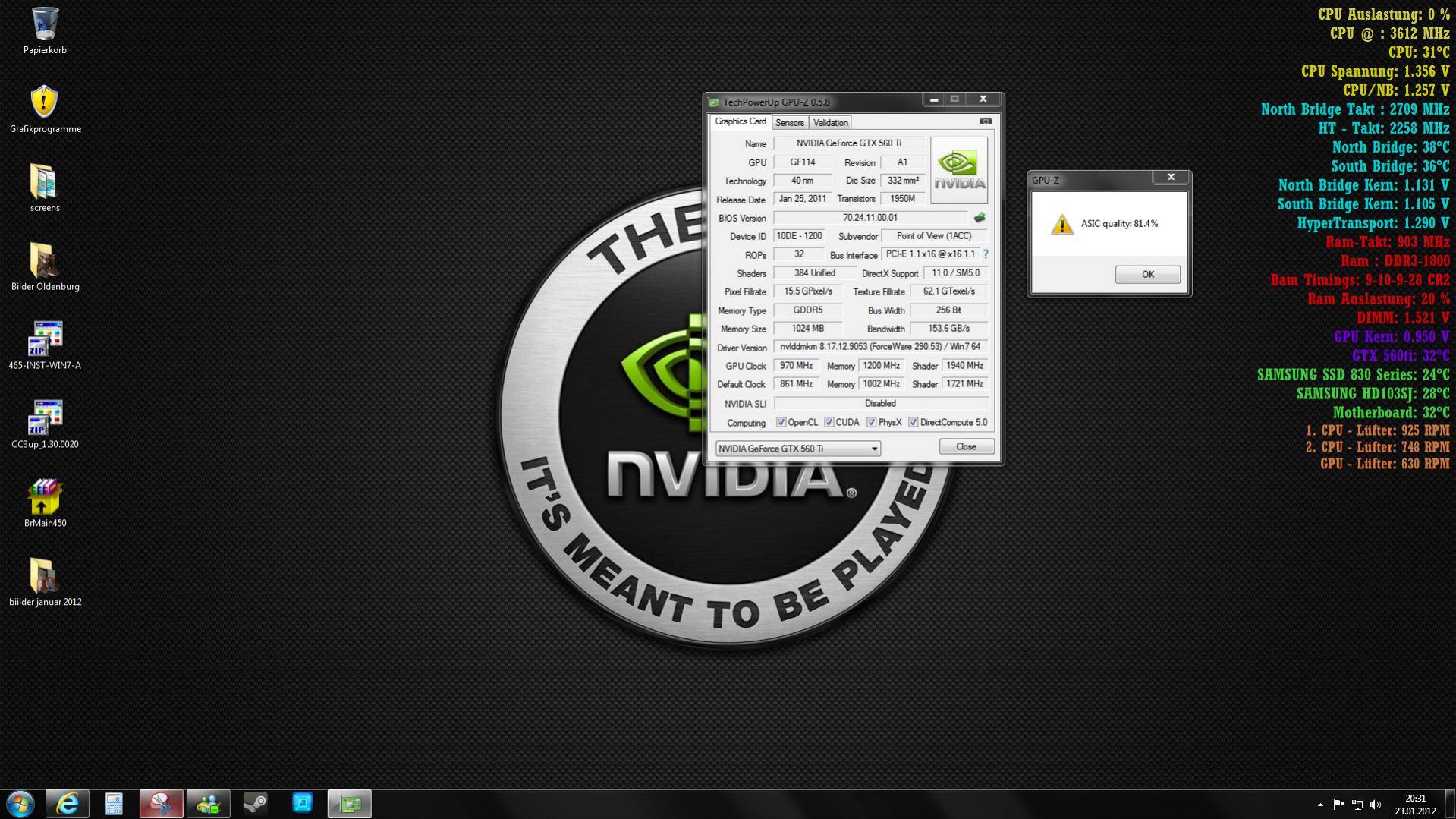Image resolution: width=1456 pixels, height=819 pixels.
Task: Launch Internet Explorer from the taskbar
Action: click(x=68, y=804)
